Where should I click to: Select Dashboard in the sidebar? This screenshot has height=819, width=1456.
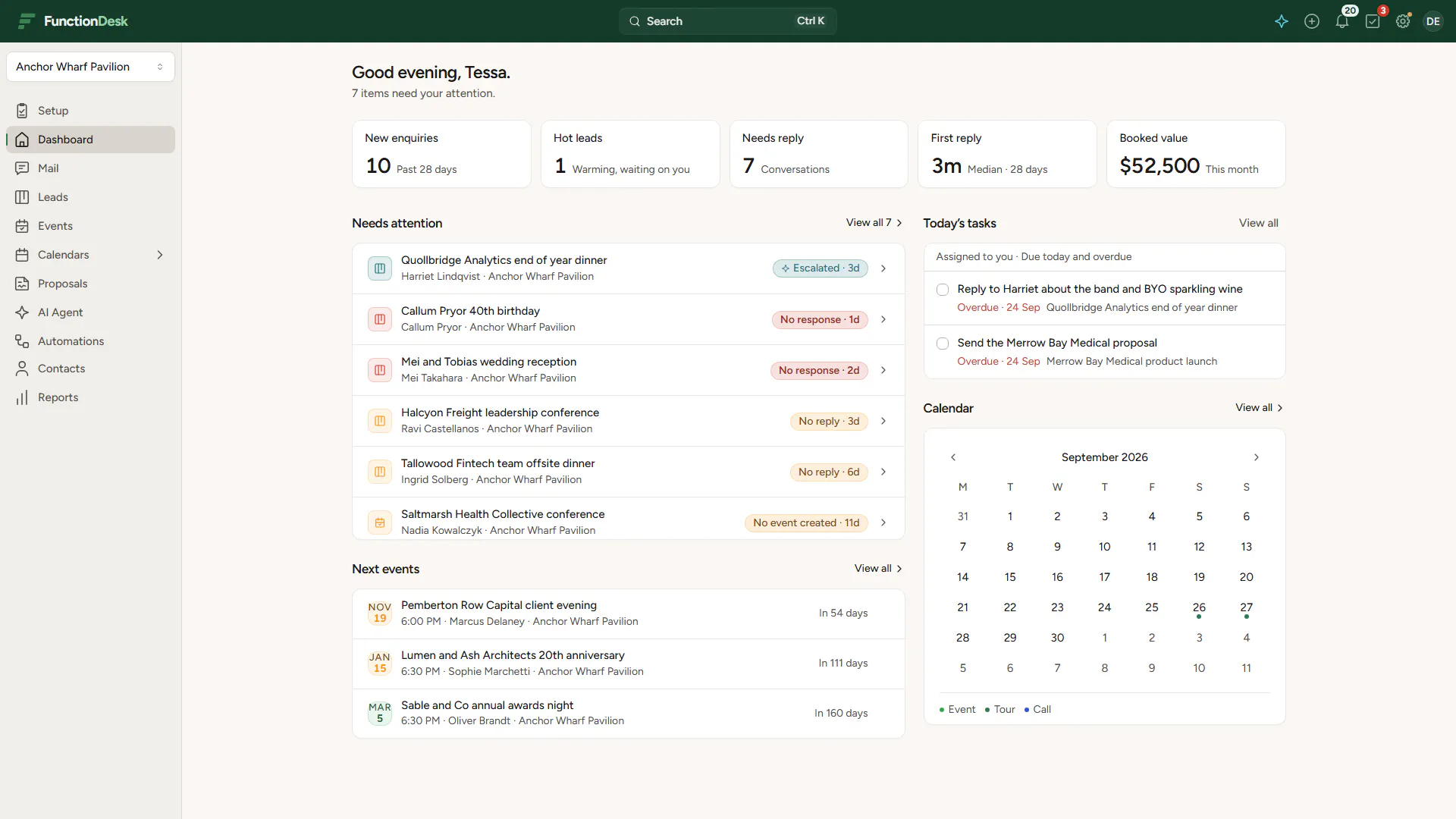(90, 140)
